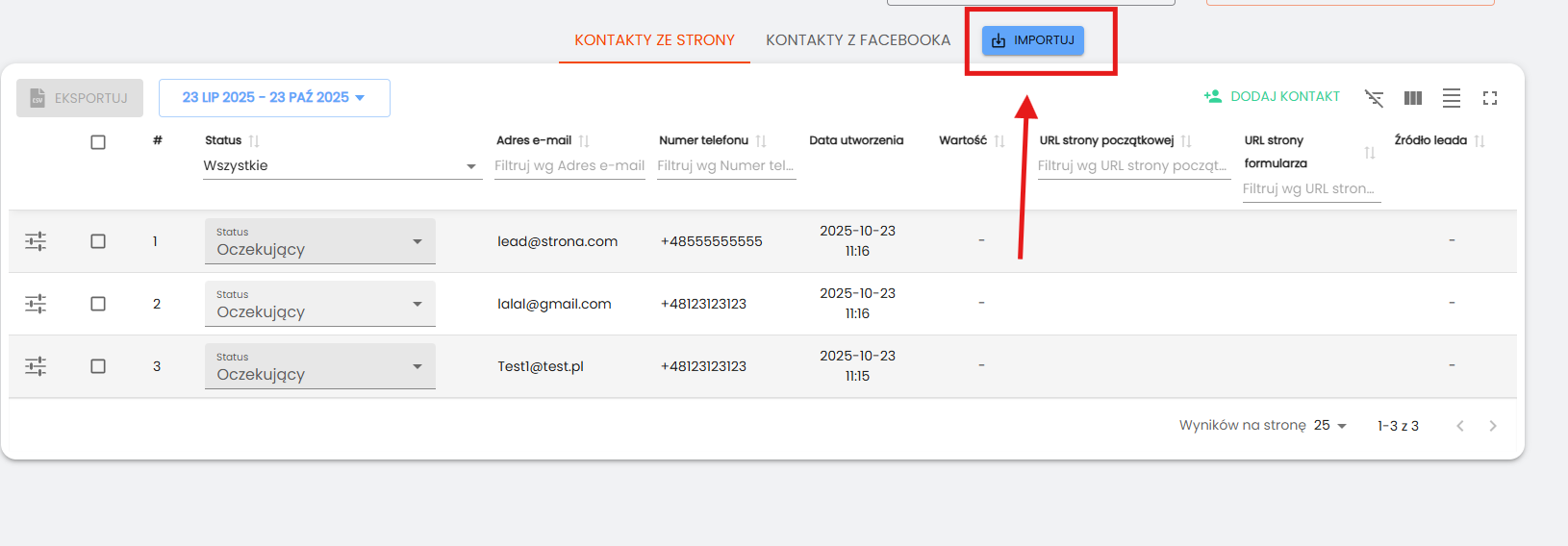Click the Numer telefonu filter input field
The width and height of the screenshot is (1568, 546).
[x=725, y=166]
